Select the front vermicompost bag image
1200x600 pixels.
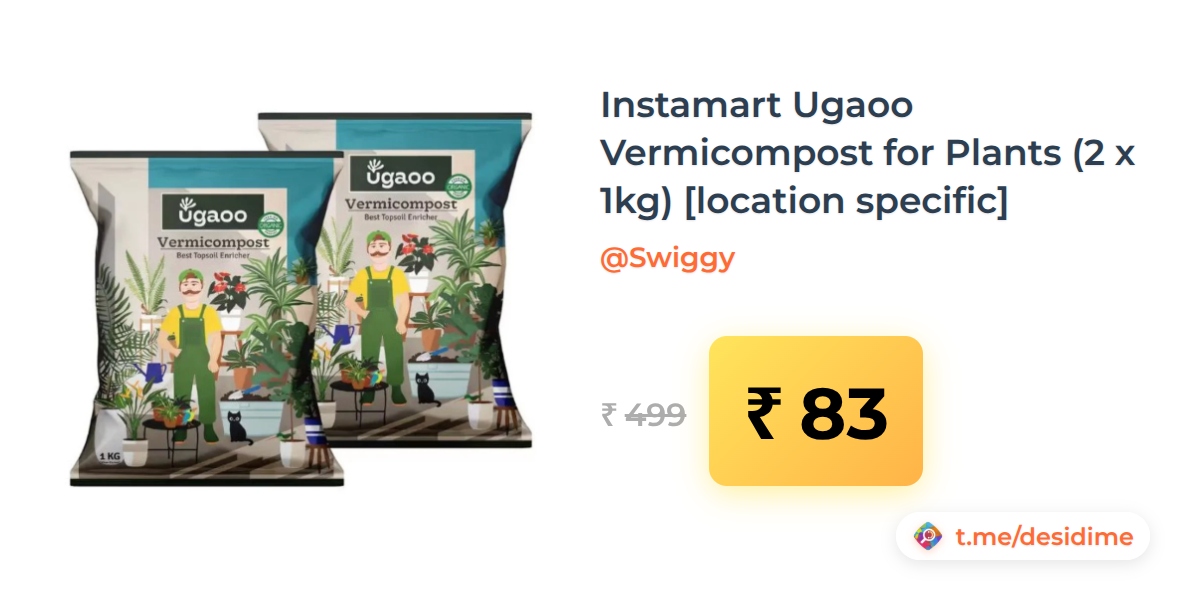point(206,319)
